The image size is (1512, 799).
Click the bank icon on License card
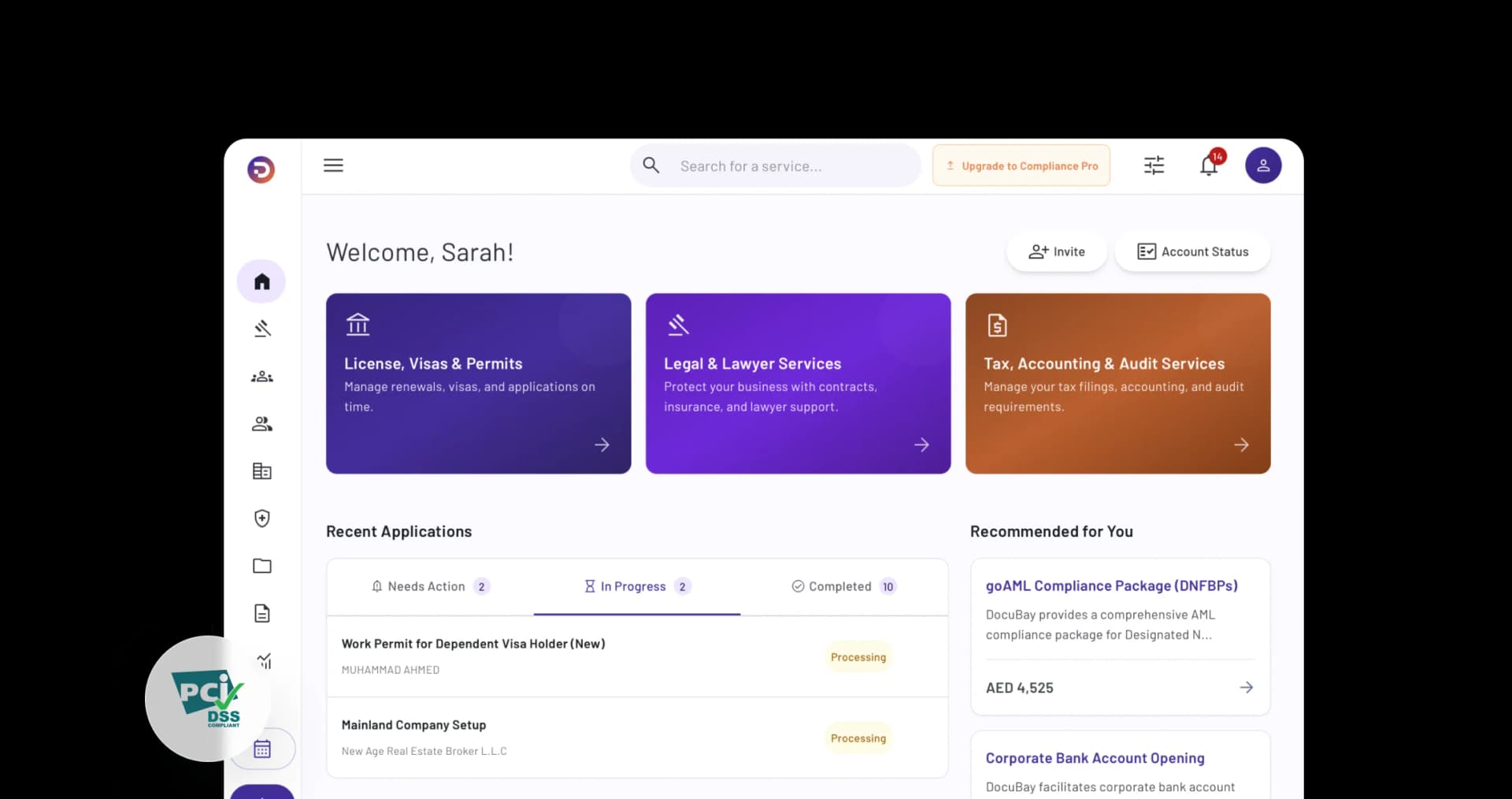coord(358,325)
